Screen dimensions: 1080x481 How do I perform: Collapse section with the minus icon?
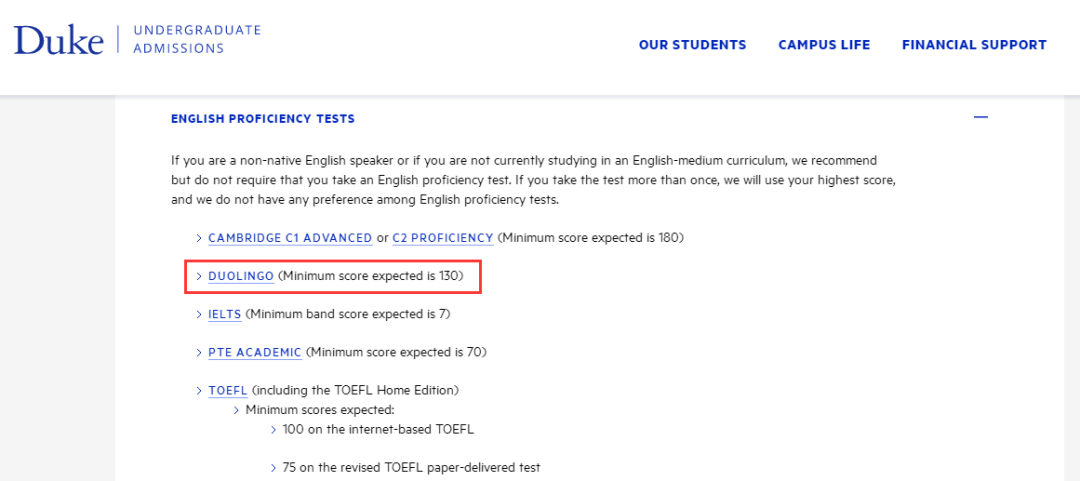981,118
